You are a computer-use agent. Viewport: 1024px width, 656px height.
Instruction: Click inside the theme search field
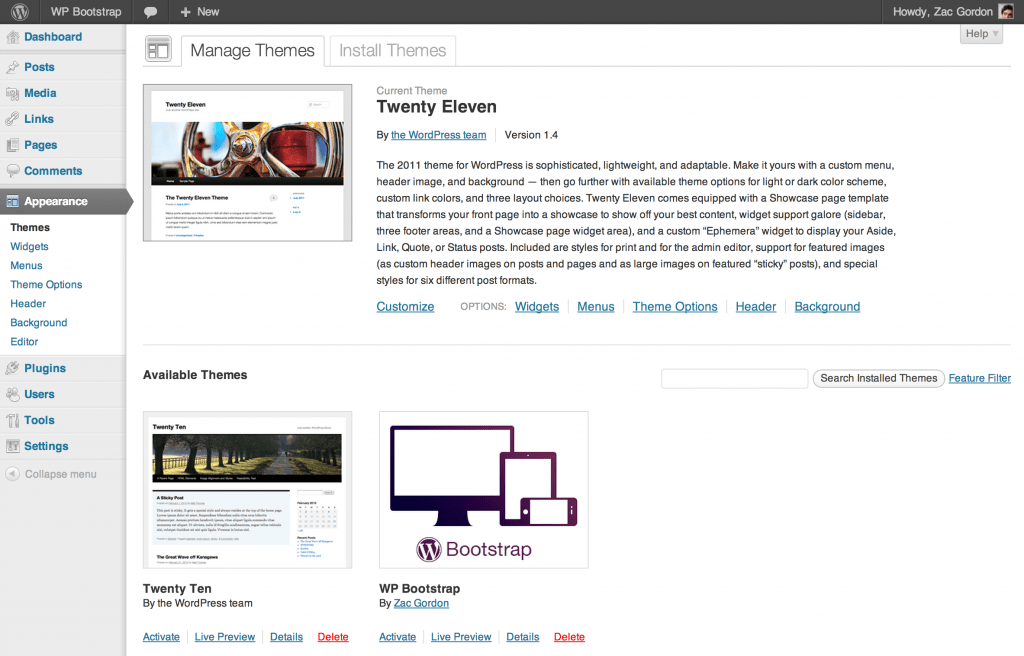pyautogui.click(x=734, y=378)
